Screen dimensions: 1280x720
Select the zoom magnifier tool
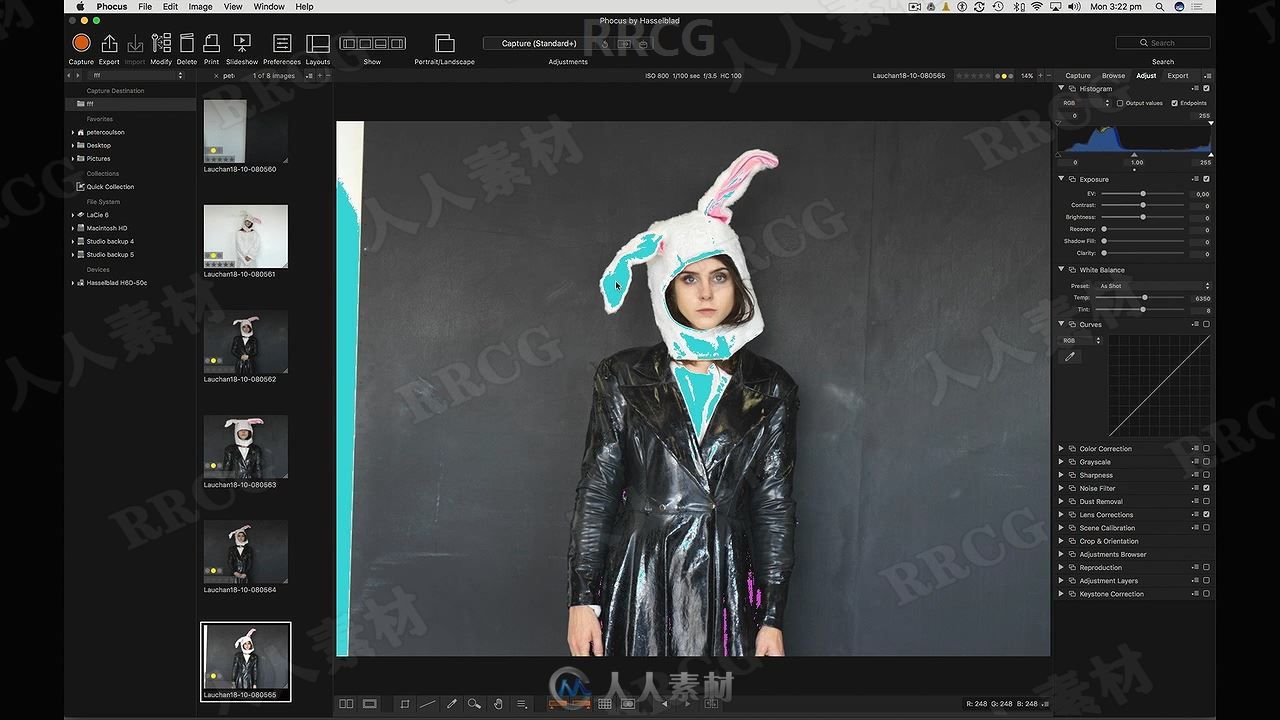475,704
